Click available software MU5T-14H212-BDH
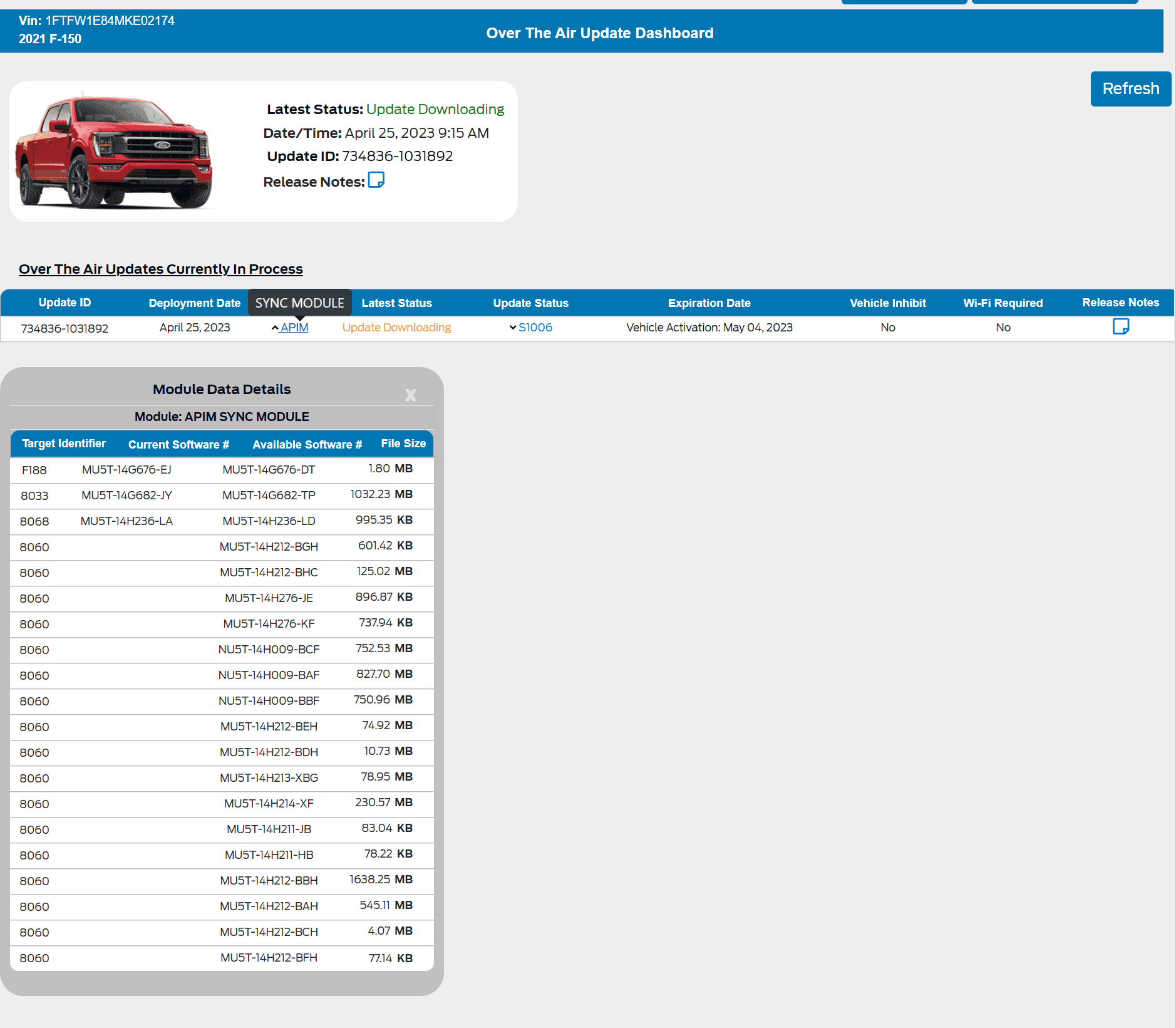The width and height of the screenshot is (1176, 1028). point(269,752)
